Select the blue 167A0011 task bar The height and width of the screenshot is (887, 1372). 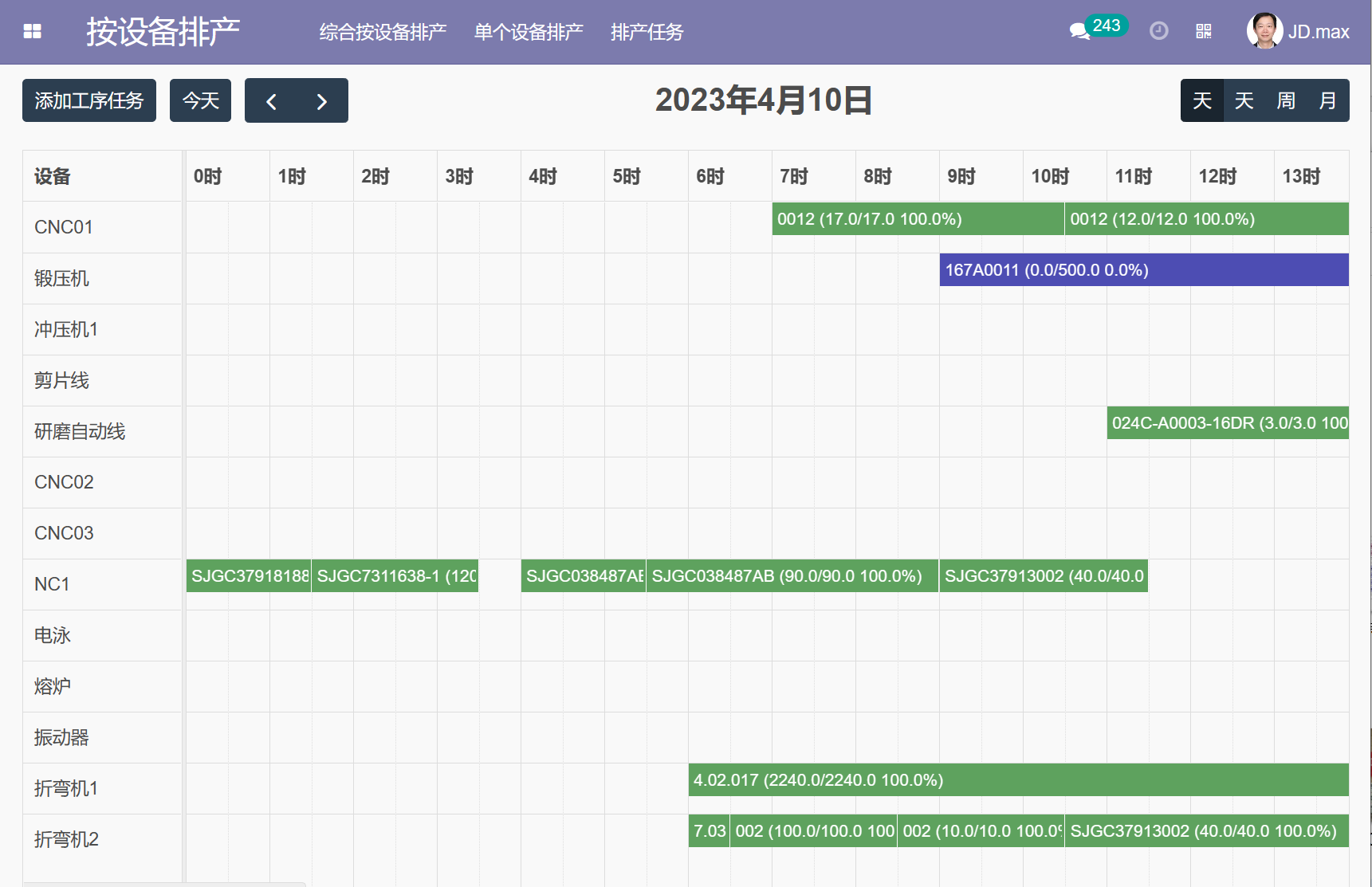click(1143, 270)
